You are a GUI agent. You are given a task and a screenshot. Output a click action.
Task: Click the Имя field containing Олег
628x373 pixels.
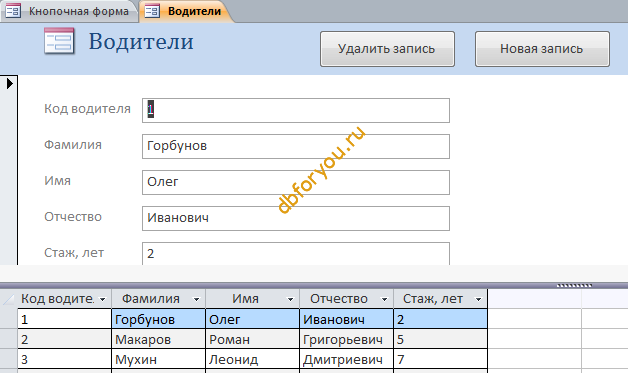296,182
